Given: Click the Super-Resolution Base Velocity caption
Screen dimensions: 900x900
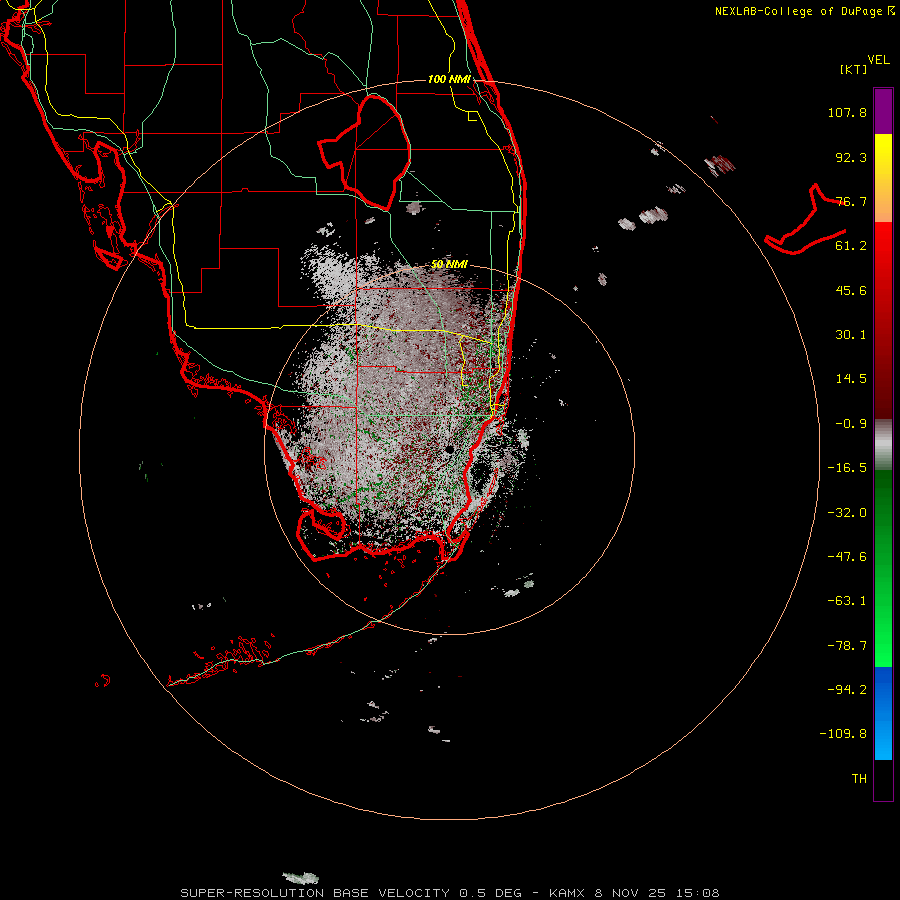Looking at the screenshot, I should (x=449, y=893).
